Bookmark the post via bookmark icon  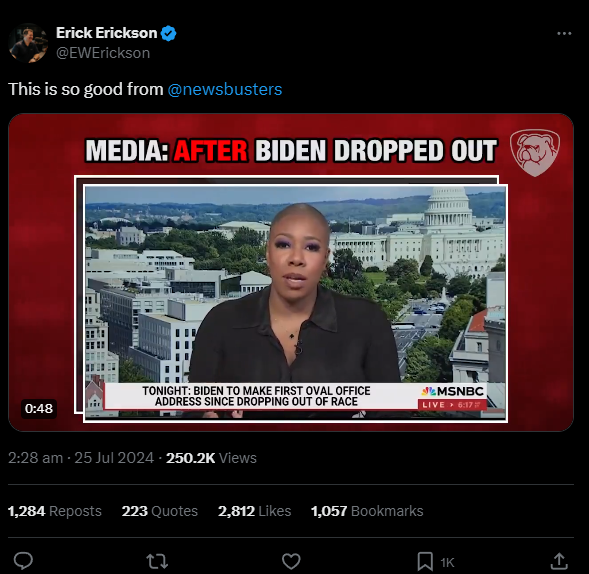click(x=425, y=561)
